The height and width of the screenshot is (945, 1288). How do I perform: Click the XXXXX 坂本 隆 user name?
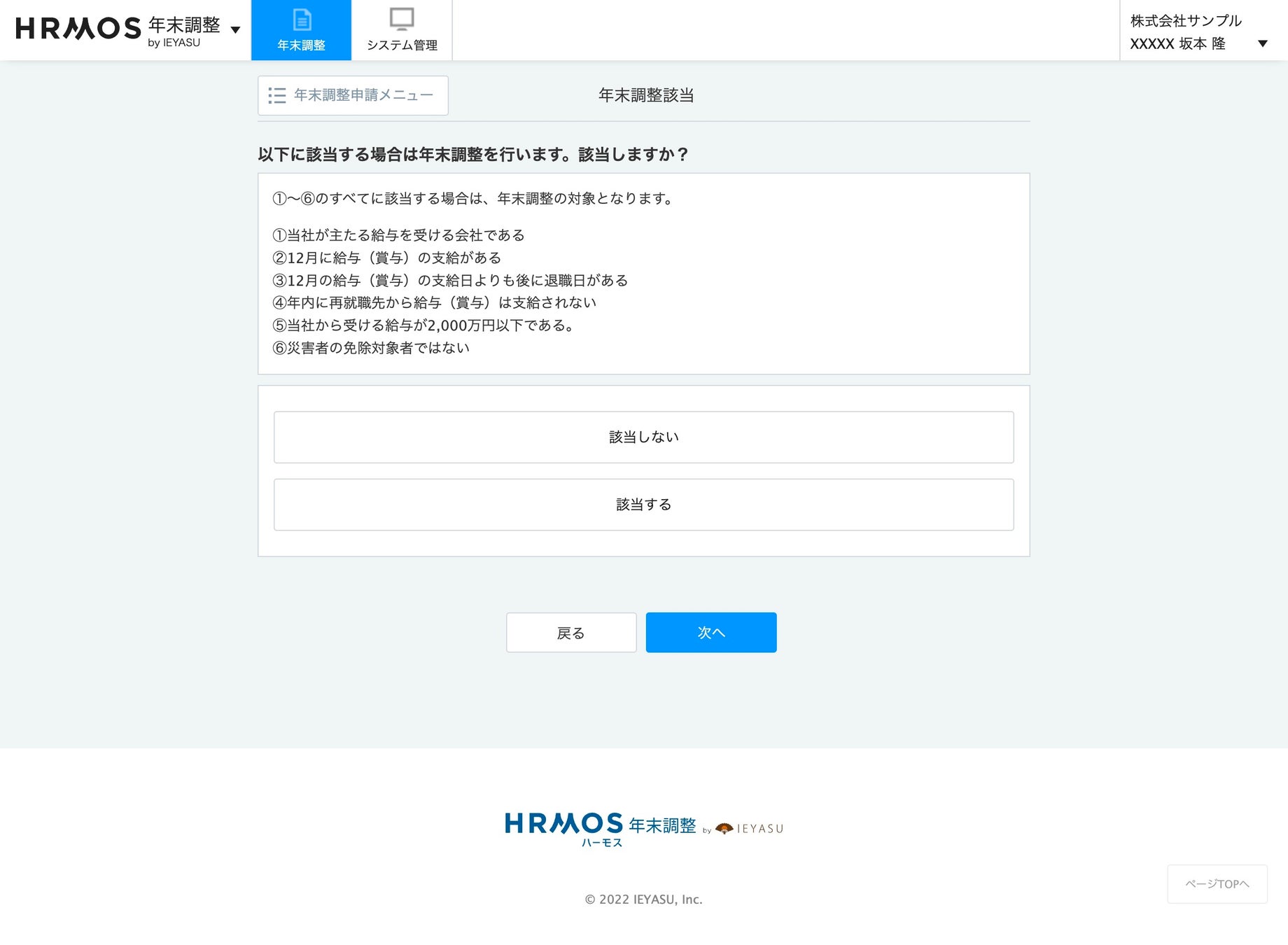click(1177, 43)
